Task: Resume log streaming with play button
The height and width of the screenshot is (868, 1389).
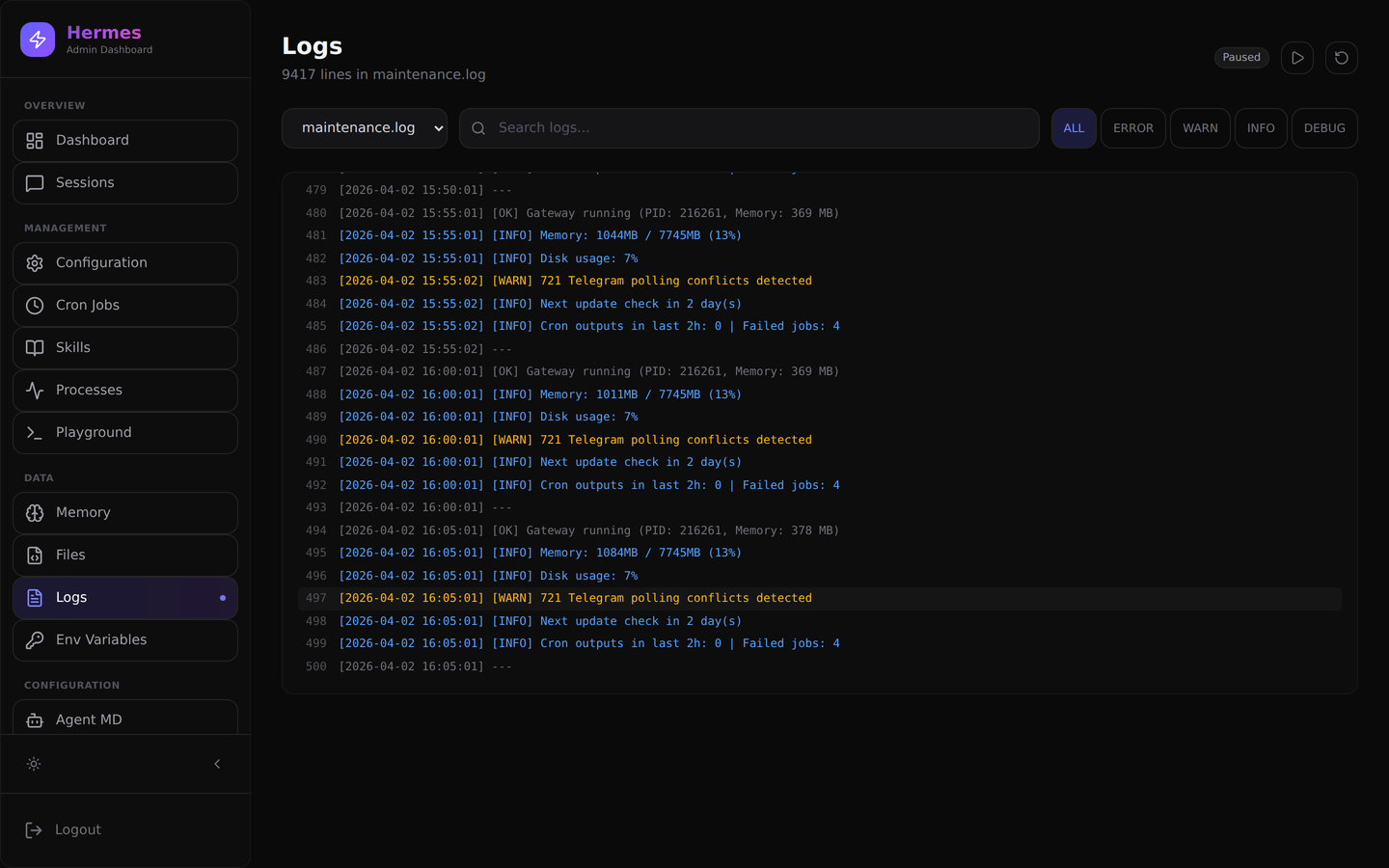Action: point(1297,58)
